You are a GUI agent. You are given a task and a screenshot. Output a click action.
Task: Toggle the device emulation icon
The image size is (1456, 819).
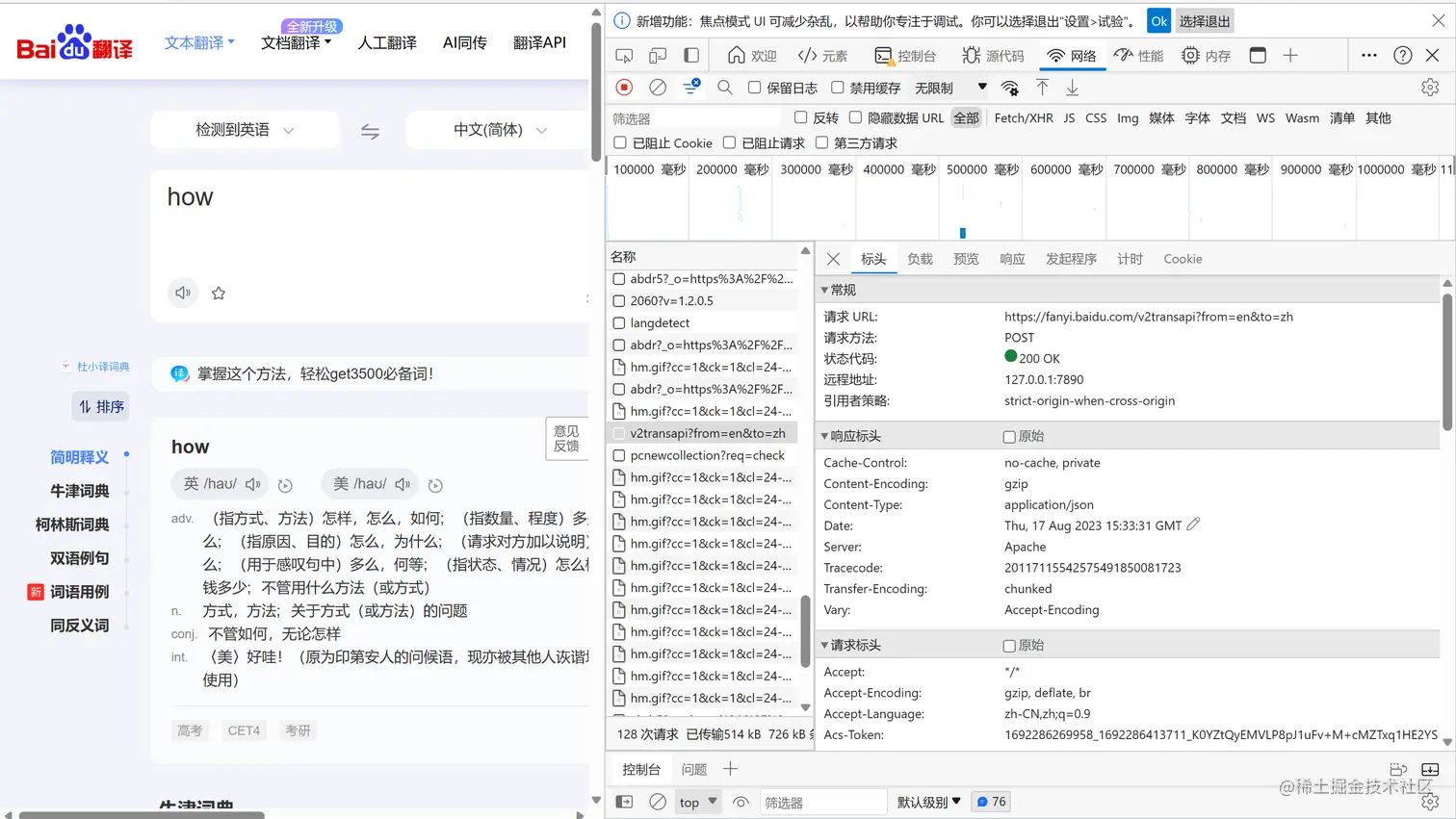[658, 56]
